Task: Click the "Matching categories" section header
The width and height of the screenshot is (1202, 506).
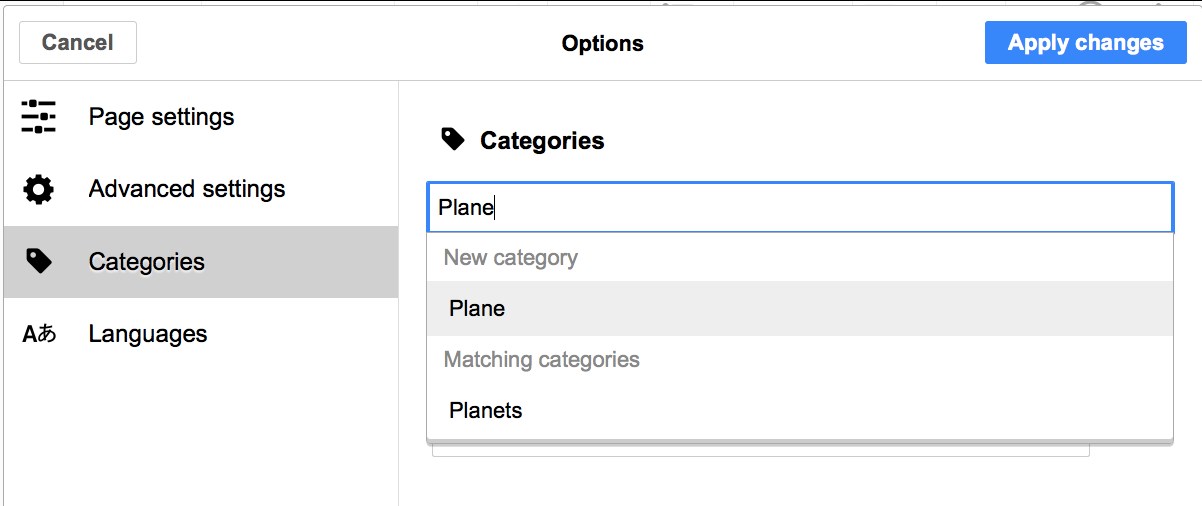Action: (x=541, y=360)
